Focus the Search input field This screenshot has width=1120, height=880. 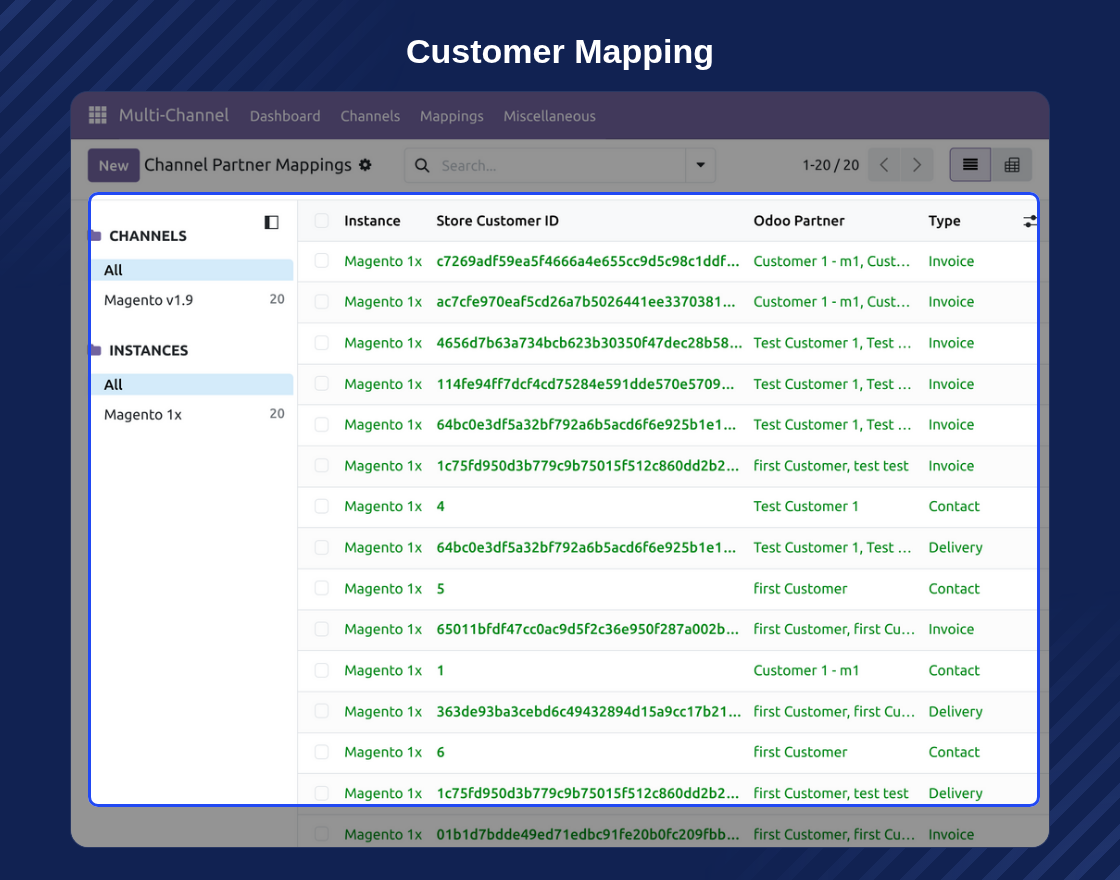(559, 165)
